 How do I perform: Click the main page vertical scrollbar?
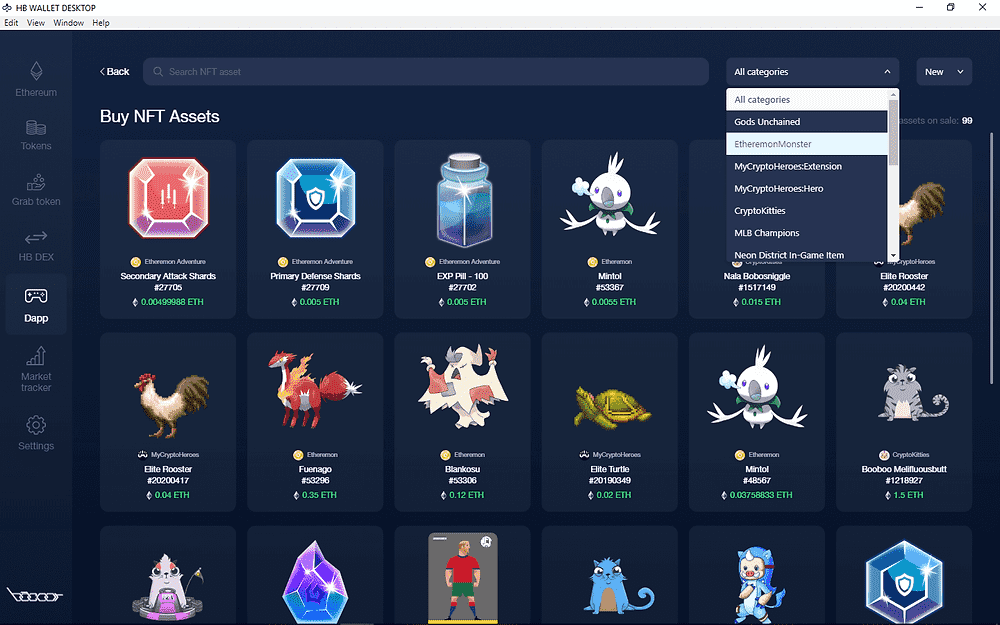[x=991, y=258]
